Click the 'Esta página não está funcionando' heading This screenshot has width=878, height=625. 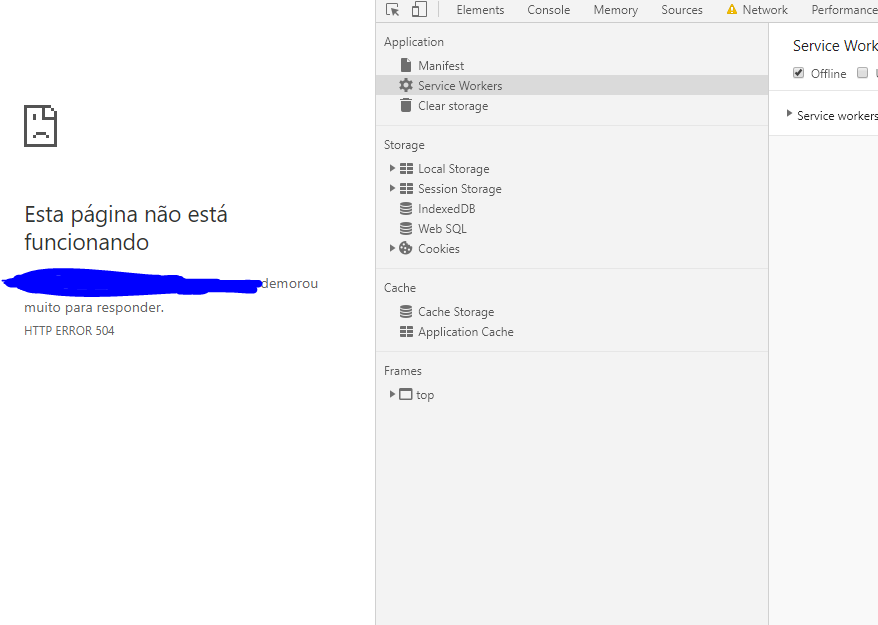point(126,228)
